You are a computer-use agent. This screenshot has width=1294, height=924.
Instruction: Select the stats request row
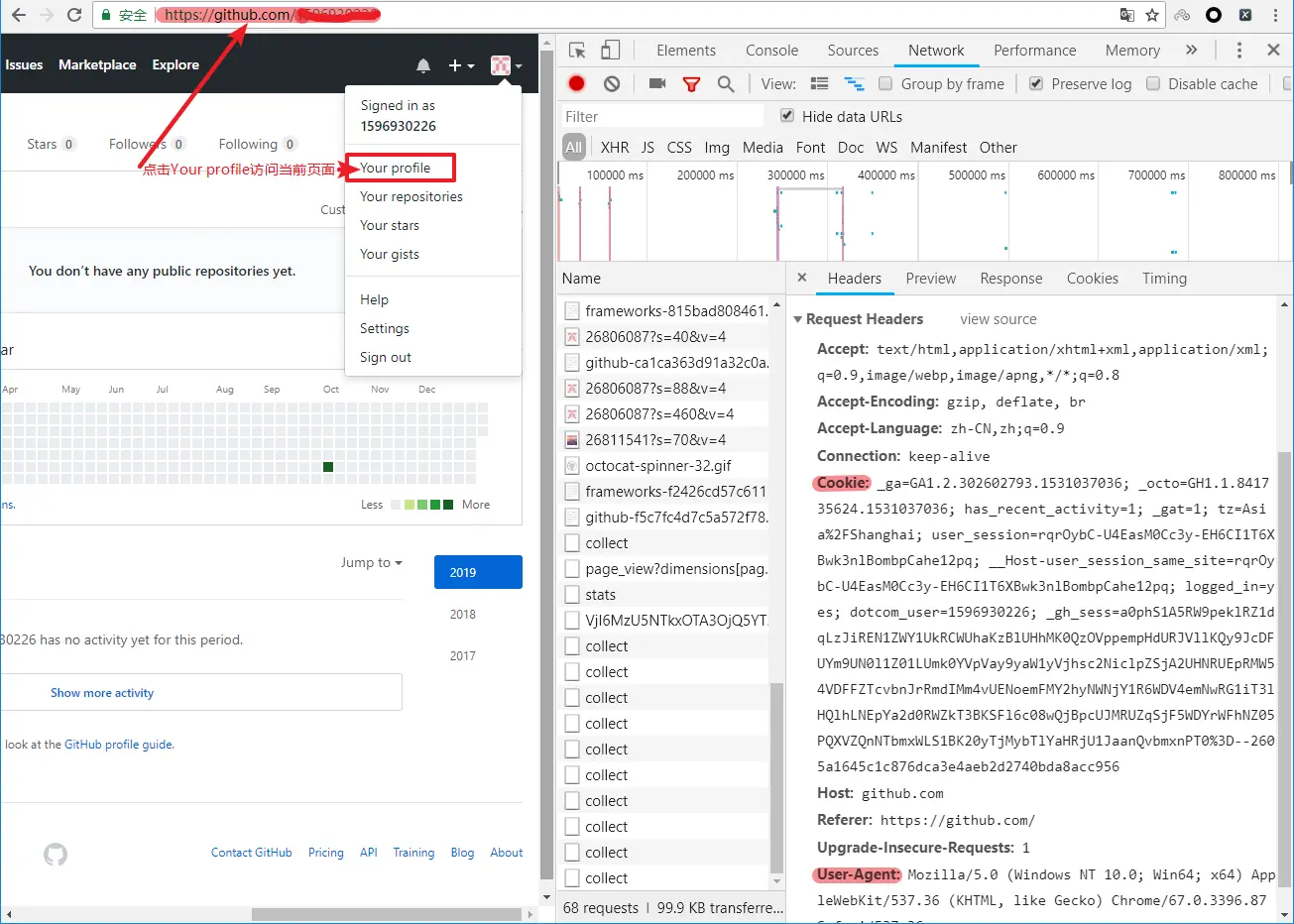click(665, 594)
